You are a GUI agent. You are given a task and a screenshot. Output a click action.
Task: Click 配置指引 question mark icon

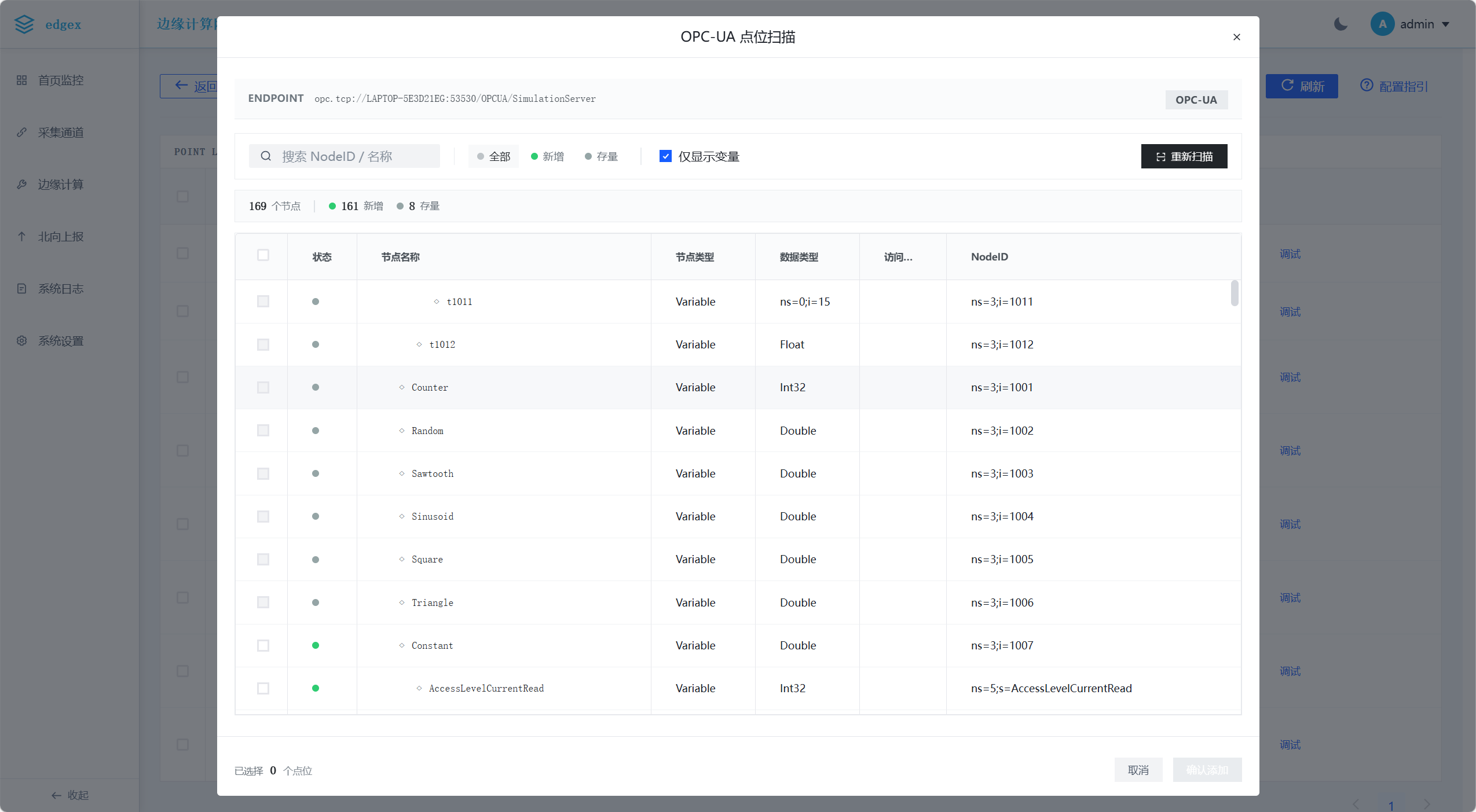click(1367, 85)
